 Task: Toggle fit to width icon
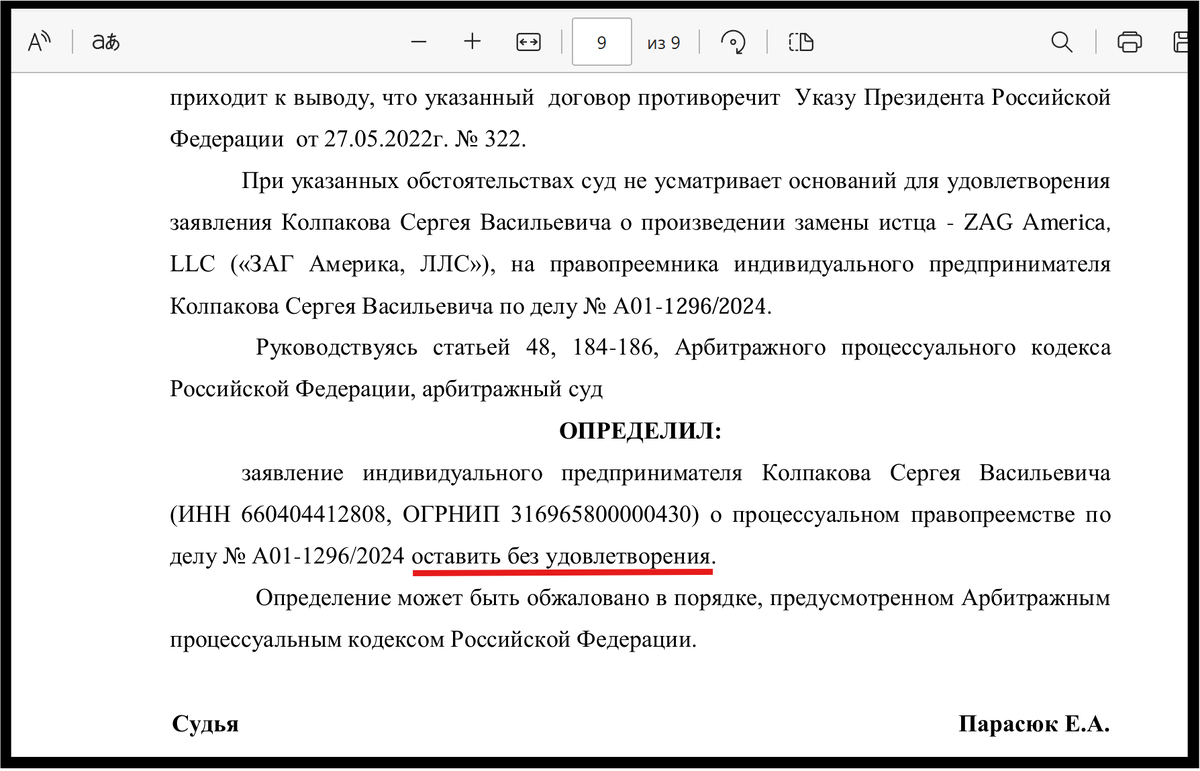pyautogui.click(x=528, y=42)
